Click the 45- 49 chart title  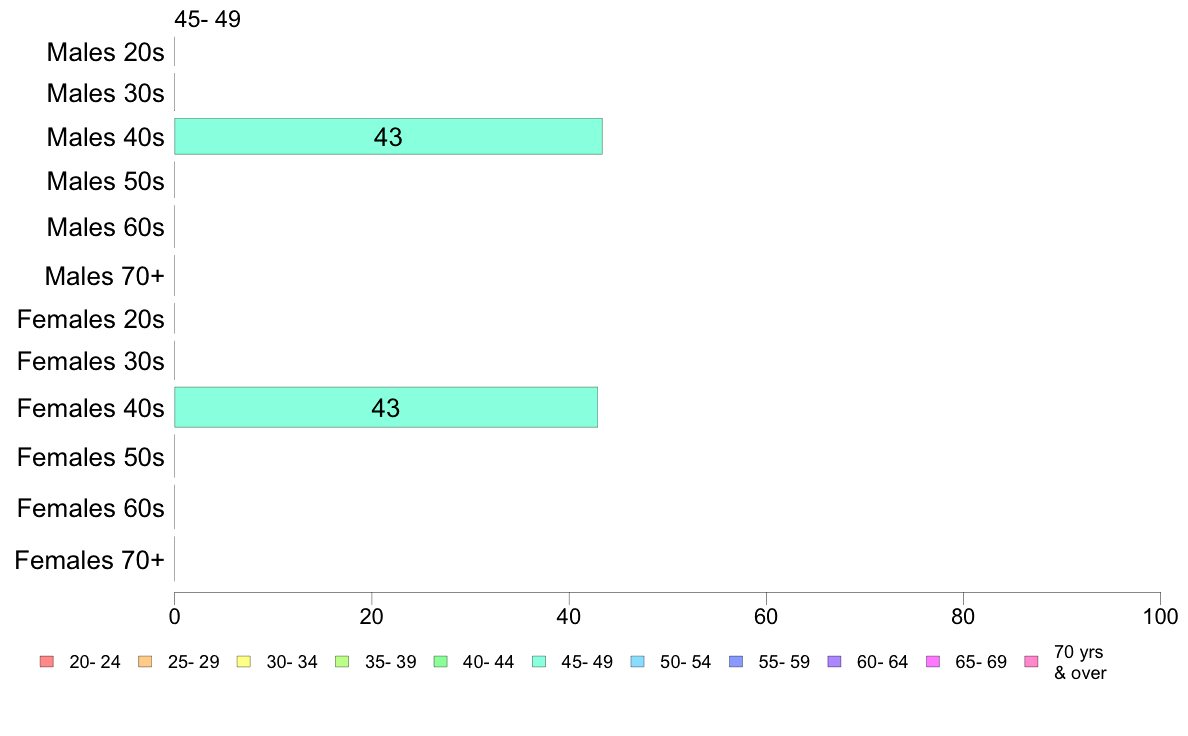[208, 19]
